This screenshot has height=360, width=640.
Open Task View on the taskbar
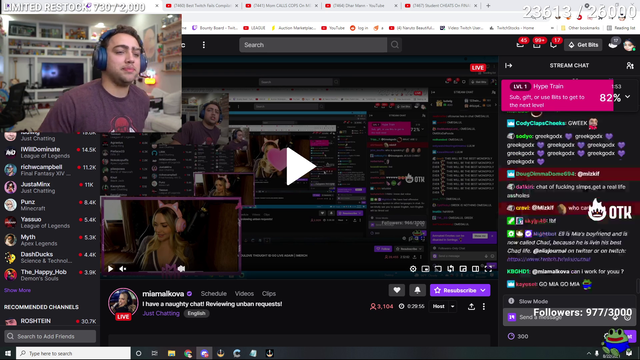(x=155, y=353)
